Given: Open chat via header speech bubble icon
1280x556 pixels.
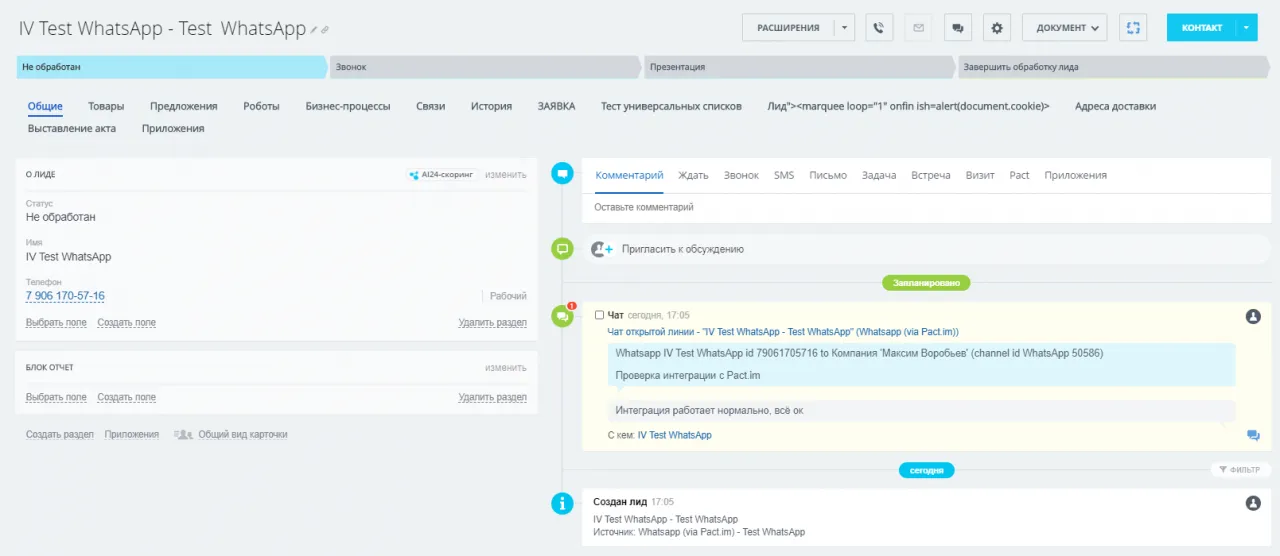Looking at the screenshot, I should [x=958, y=28].
